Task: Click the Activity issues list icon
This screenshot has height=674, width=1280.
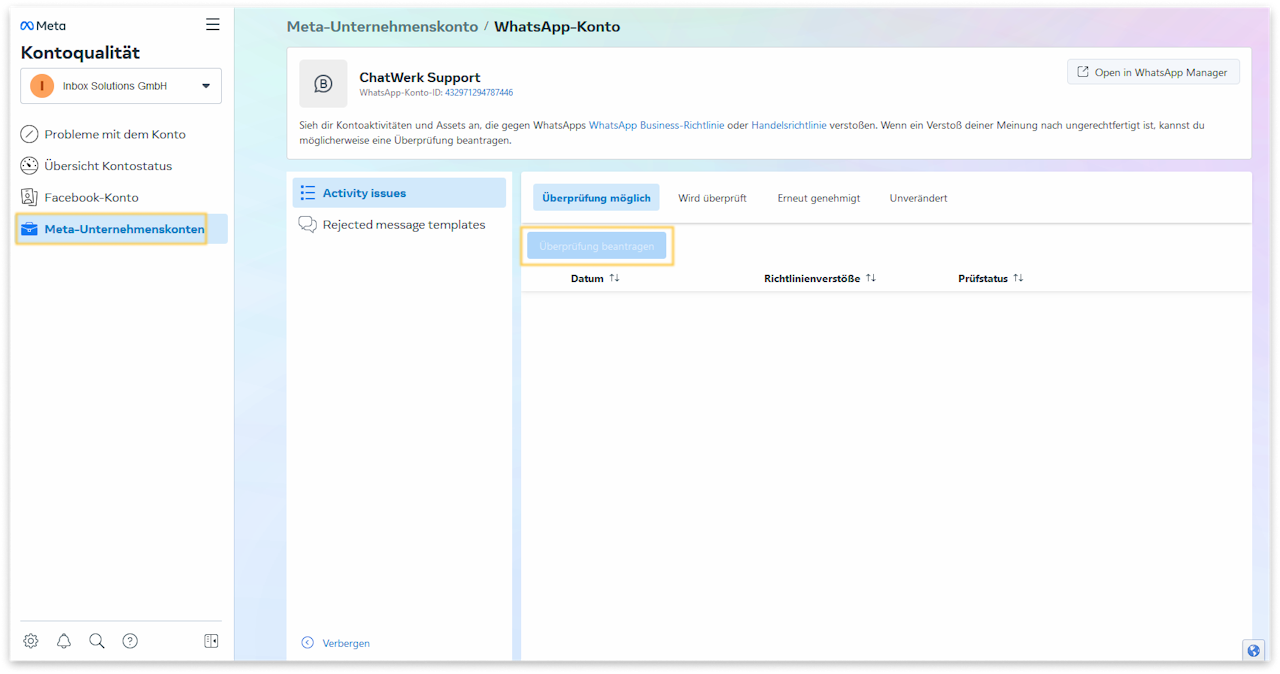Action: coord(308,193)
